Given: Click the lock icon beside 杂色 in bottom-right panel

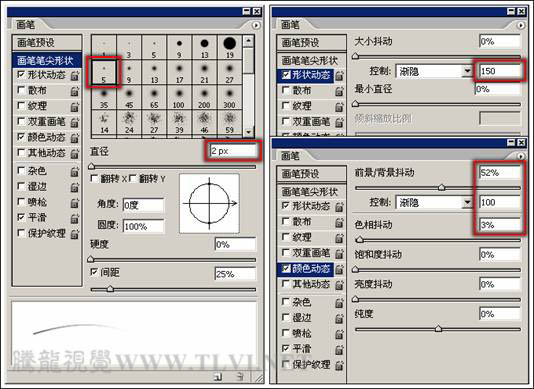Looking at the screenshot, I should point(339,303).
